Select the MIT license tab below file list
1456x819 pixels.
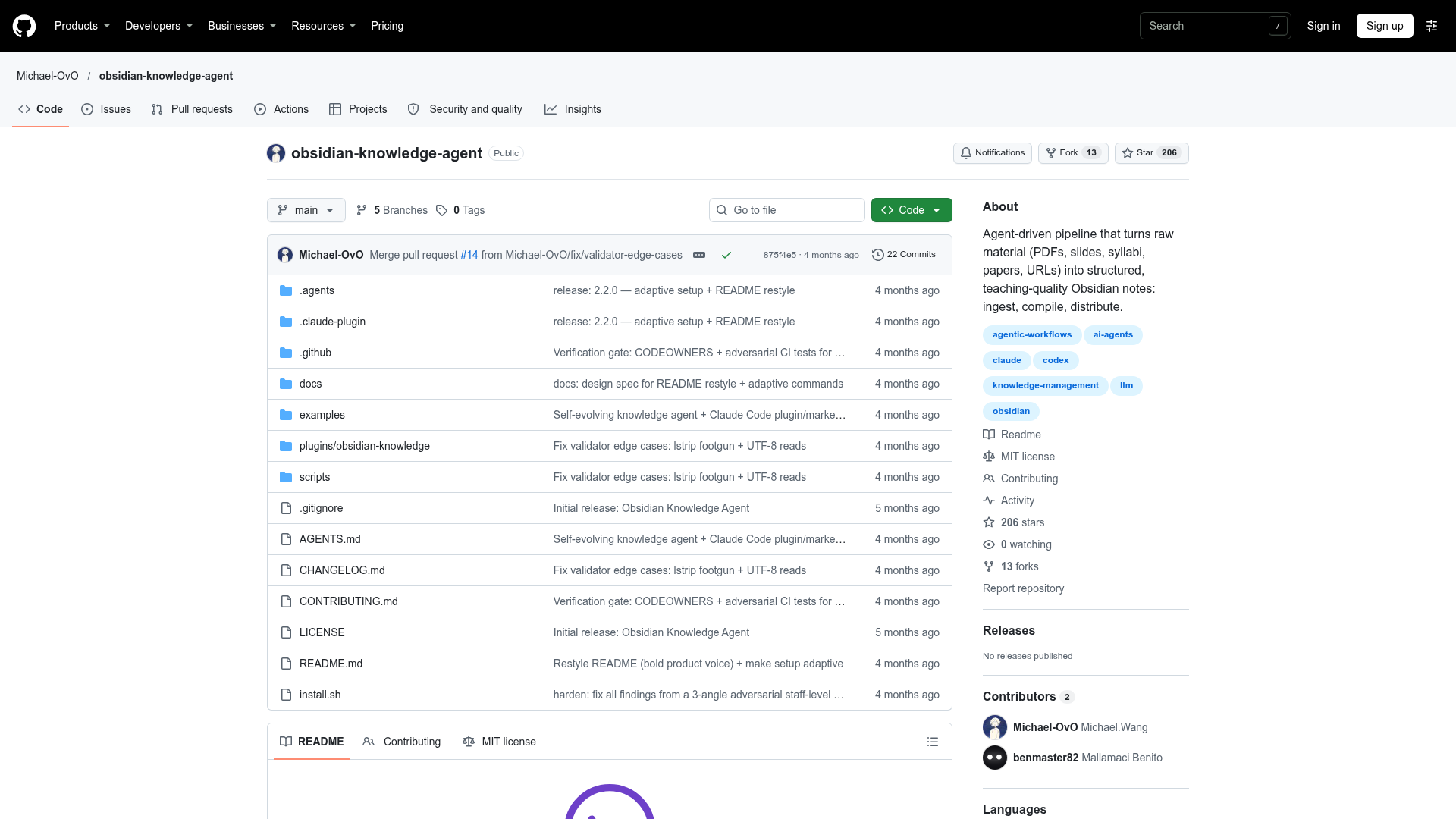click(499, 742)
